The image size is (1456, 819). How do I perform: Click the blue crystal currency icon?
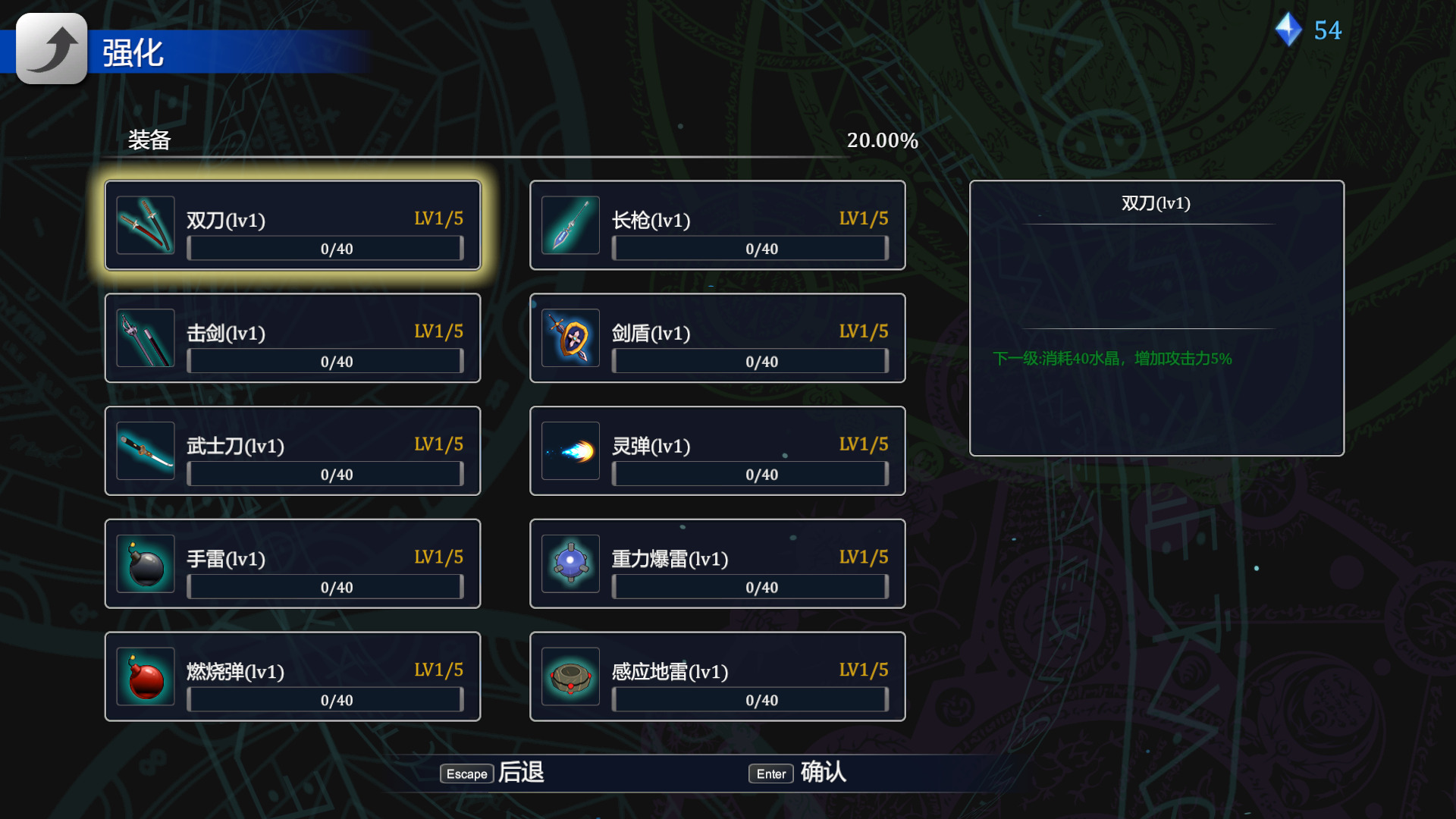[1288, 30]
